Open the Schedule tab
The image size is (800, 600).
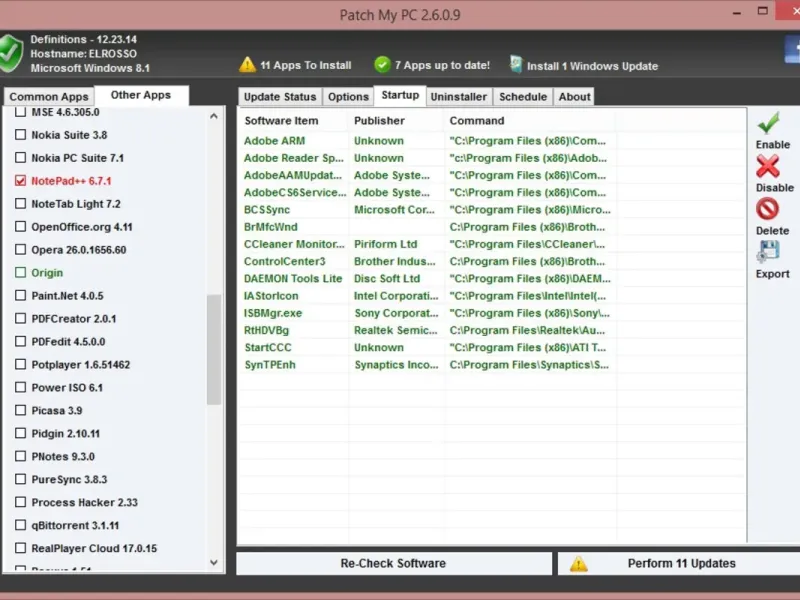coord(523,96)
